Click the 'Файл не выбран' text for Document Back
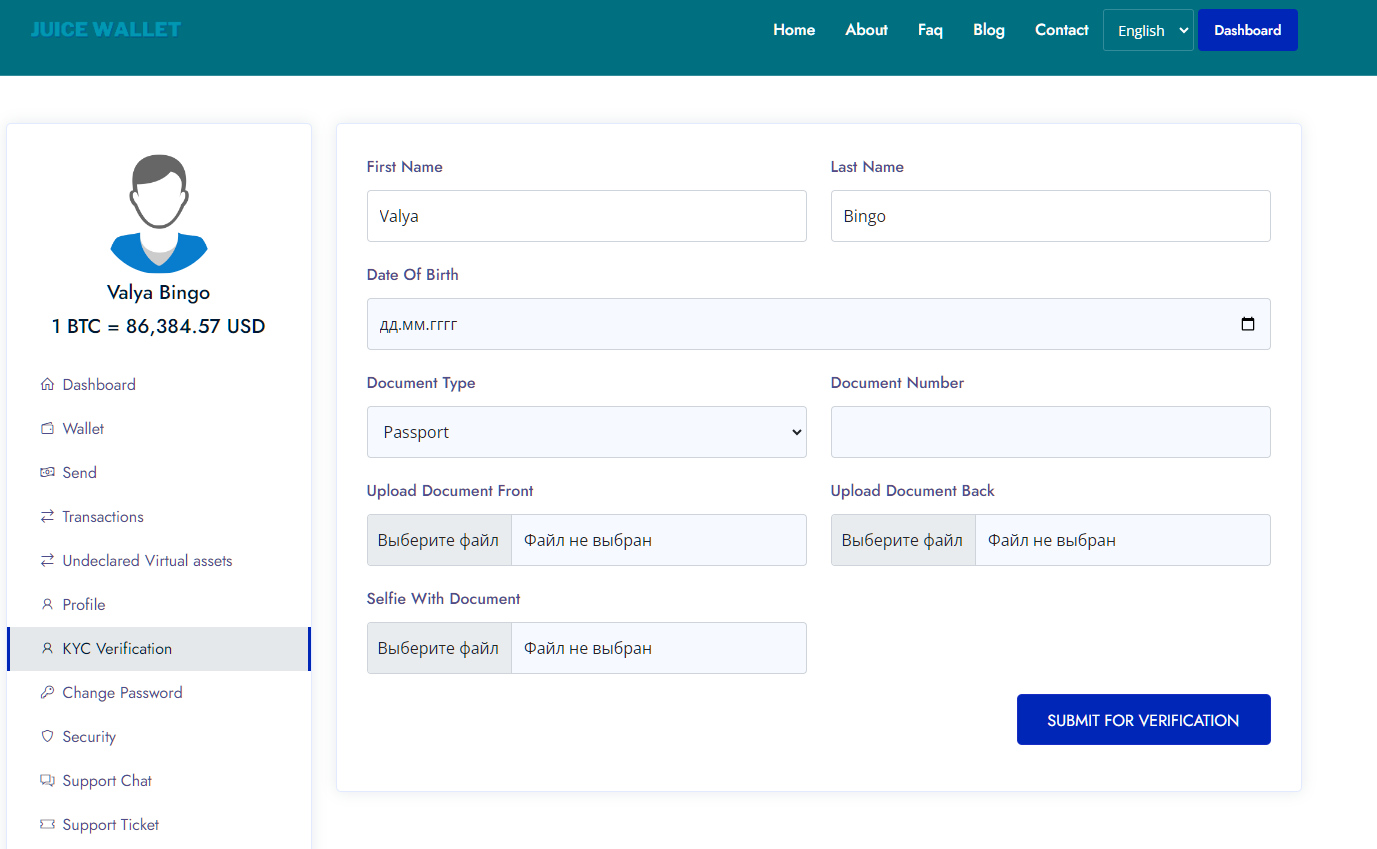This screenshot has width=1377, height=849. 1052,540
